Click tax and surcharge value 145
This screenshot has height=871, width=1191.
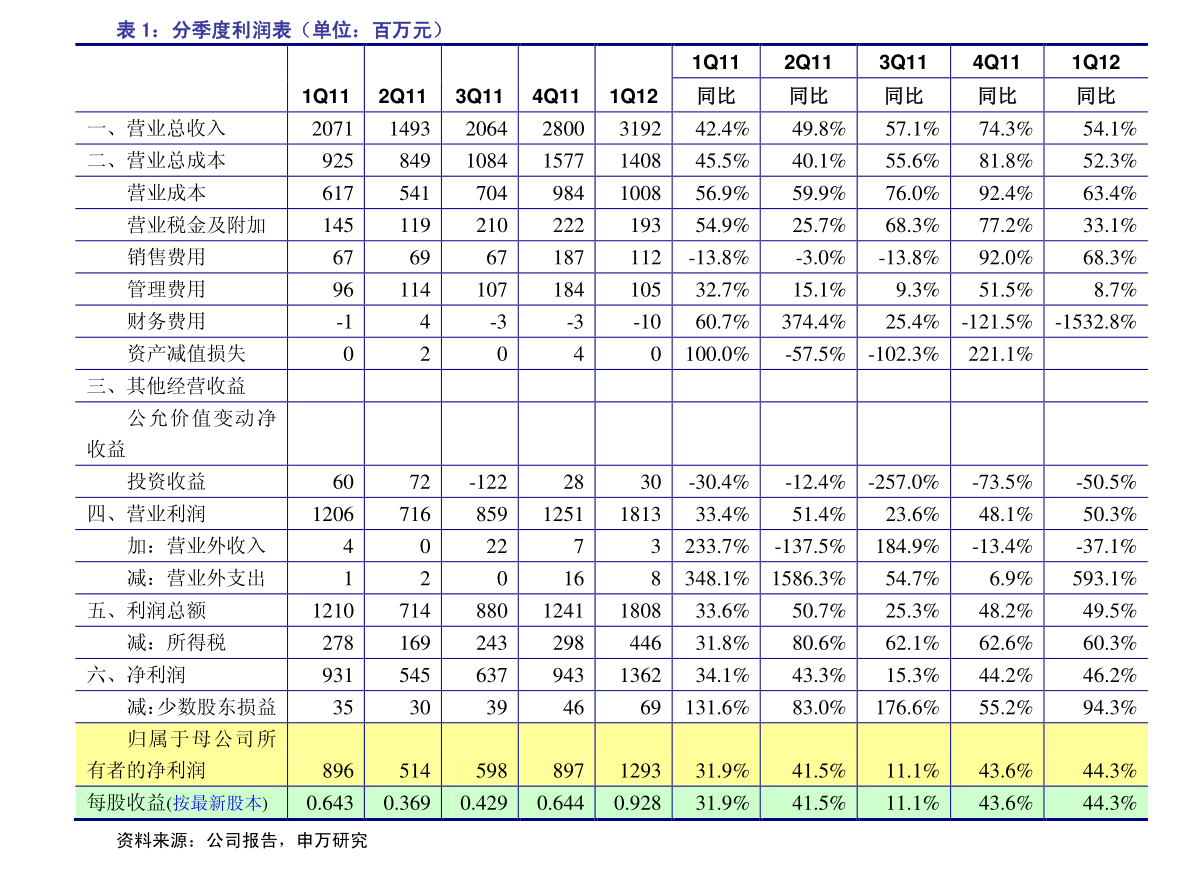click(338, 226)
